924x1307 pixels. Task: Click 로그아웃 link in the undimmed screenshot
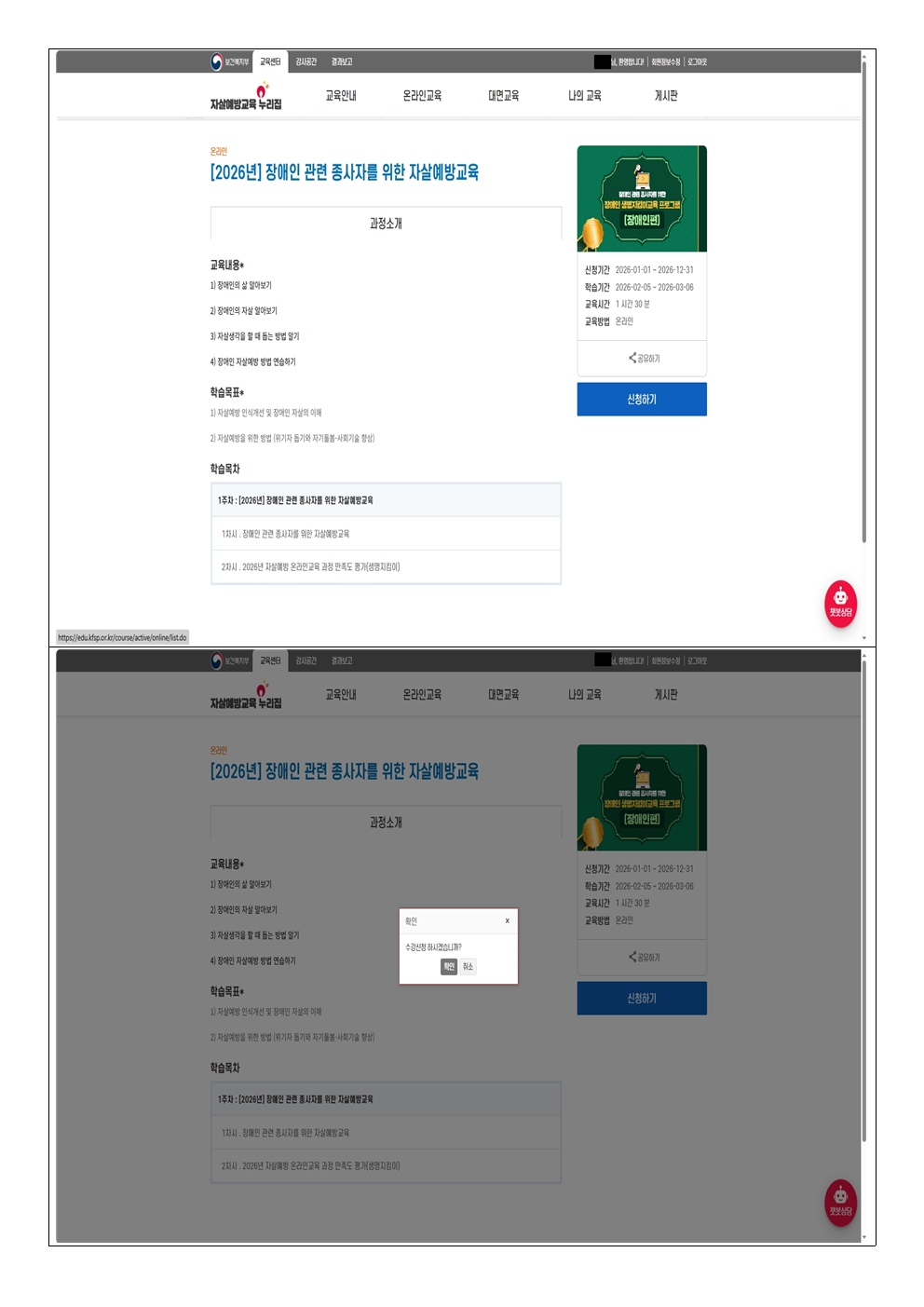click(698, 61)
